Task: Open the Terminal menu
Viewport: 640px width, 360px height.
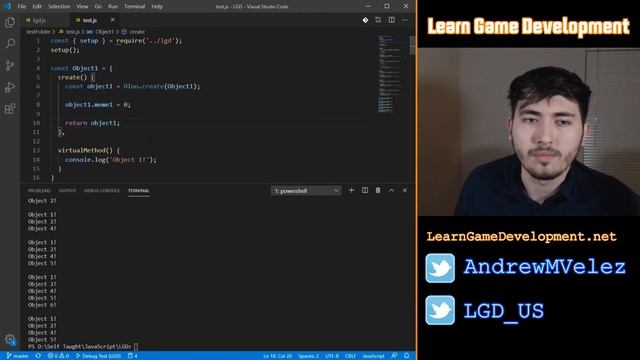Action: tap(134, 7)
